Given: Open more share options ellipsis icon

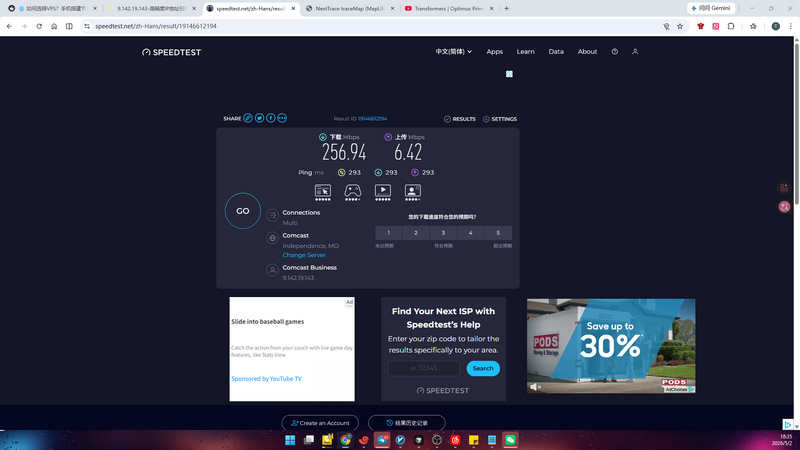Looking at the screenshot, I should (x=282, y=118).
